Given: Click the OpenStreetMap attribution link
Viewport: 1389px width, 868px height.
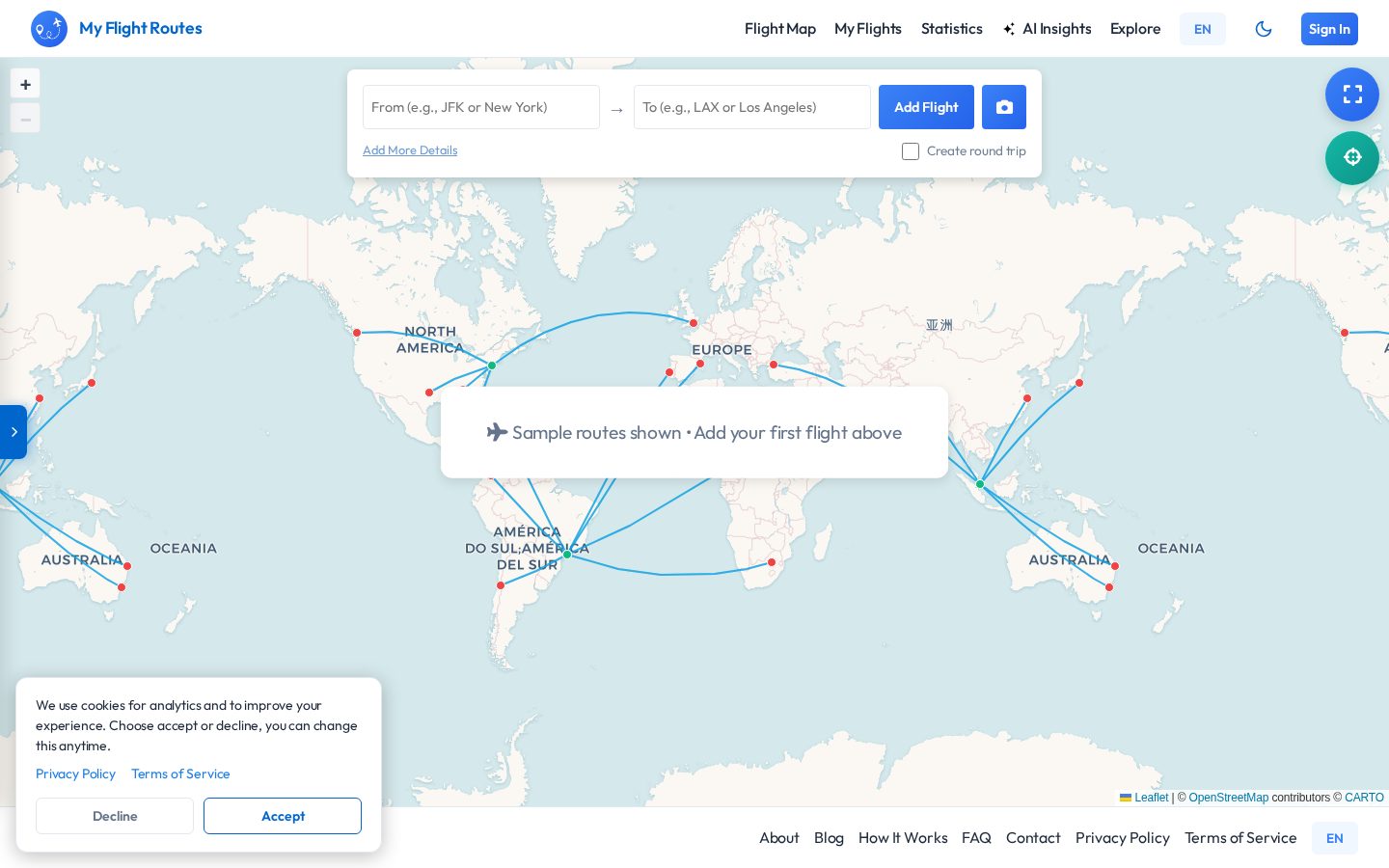Looking at the screenshot, I should tap(1229, 798).
